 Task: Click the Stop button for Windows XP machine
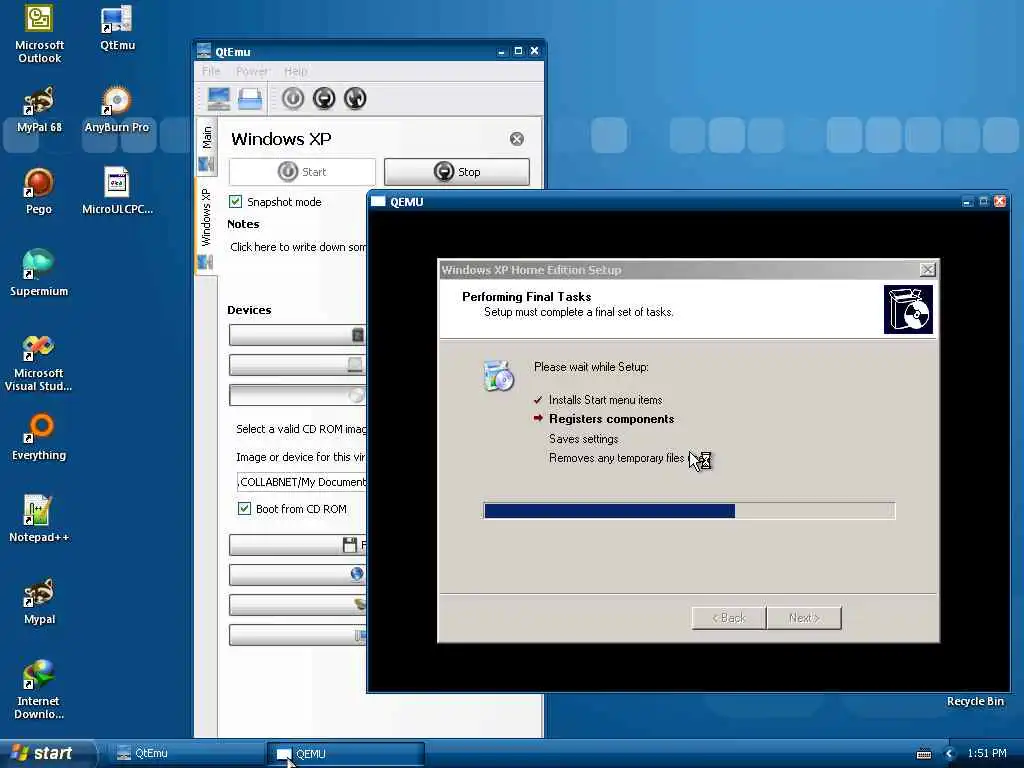coord(457,172)
